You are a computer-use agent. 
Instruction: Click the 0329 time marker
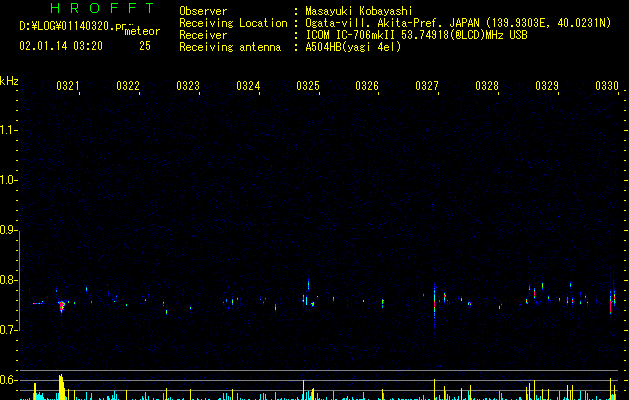(x=547, y=86)
